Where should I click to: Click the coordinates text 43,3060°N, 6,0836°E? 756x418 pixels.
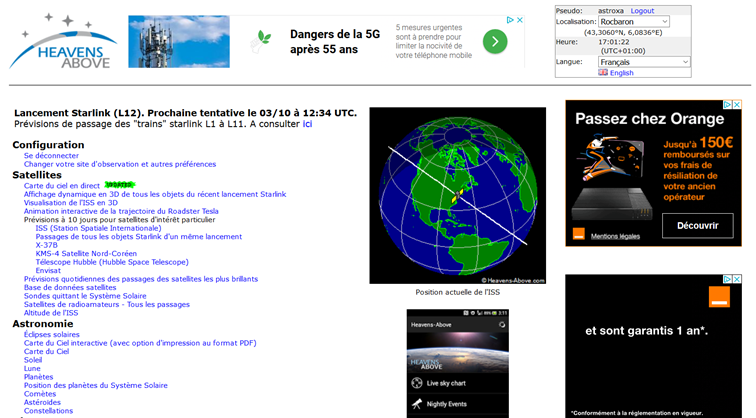pyautogui.click(x=623, y=32)
